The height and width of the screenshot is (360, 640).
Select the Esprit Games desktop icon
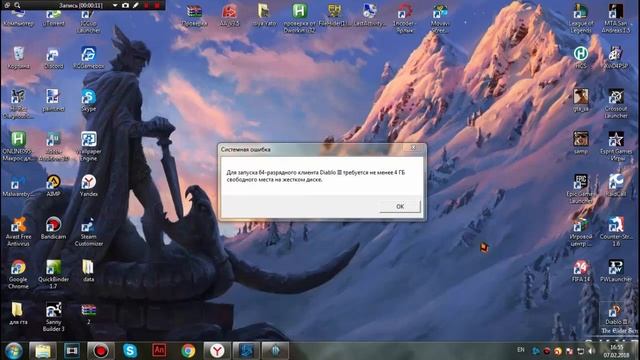coord(616,146)
